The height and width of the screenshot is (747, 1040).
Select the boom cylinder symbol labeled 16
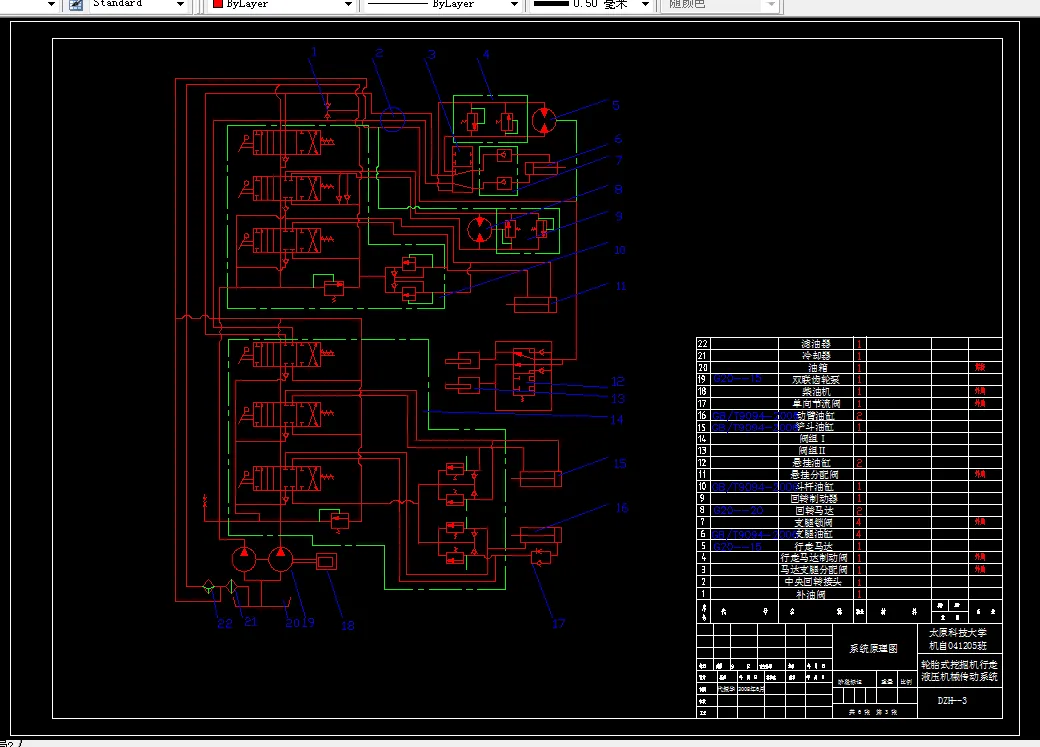(541, 535)
